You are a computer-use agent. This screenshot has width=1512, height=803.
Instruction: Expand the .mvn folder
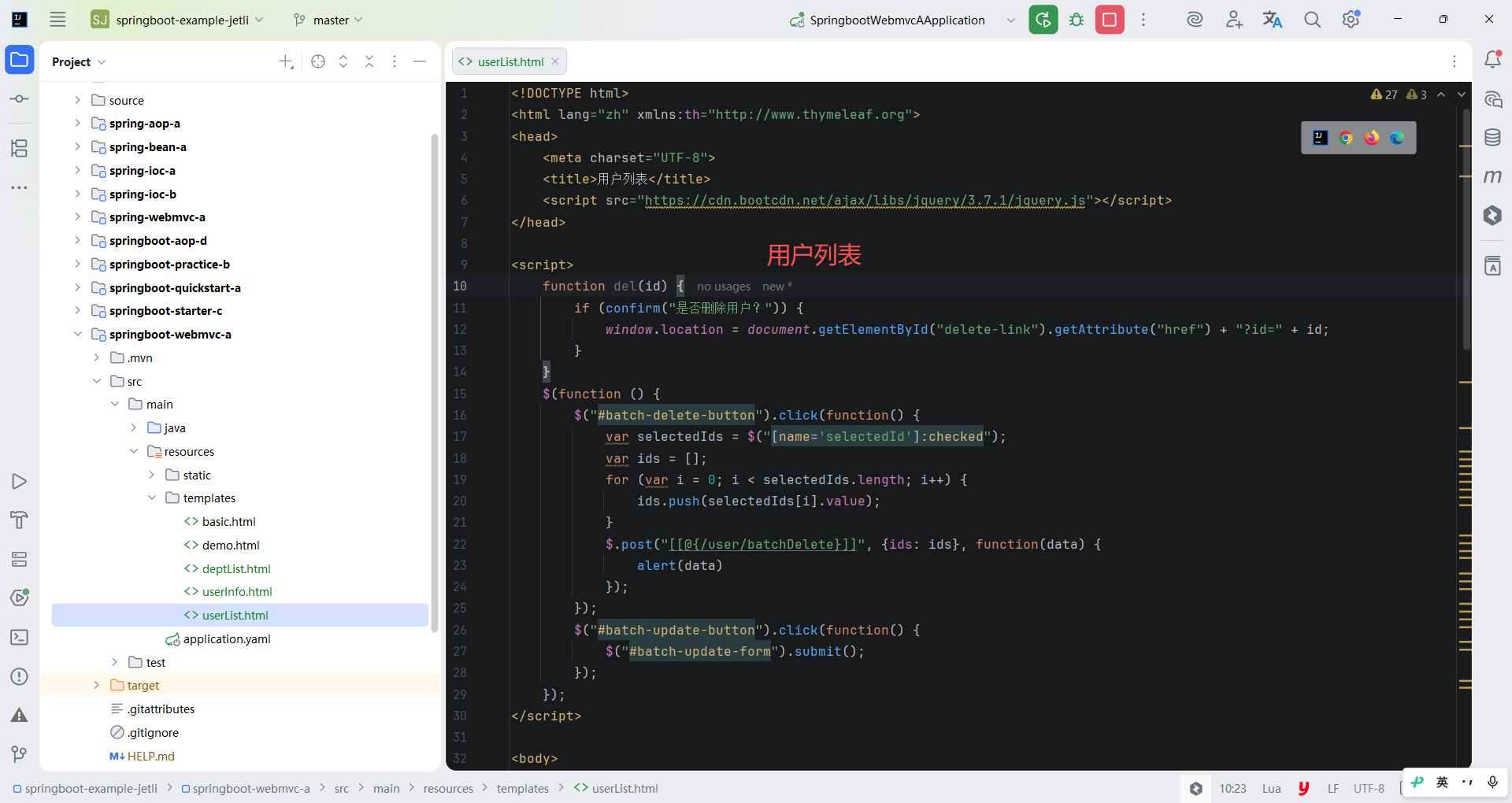coord(96,357)
